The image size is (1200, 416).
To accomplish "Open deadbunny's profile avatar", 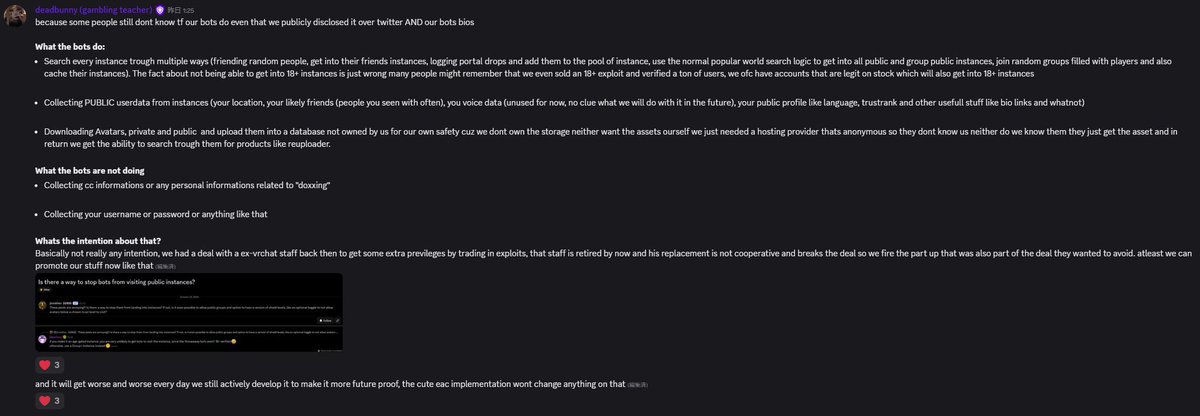I will (16, 14).
